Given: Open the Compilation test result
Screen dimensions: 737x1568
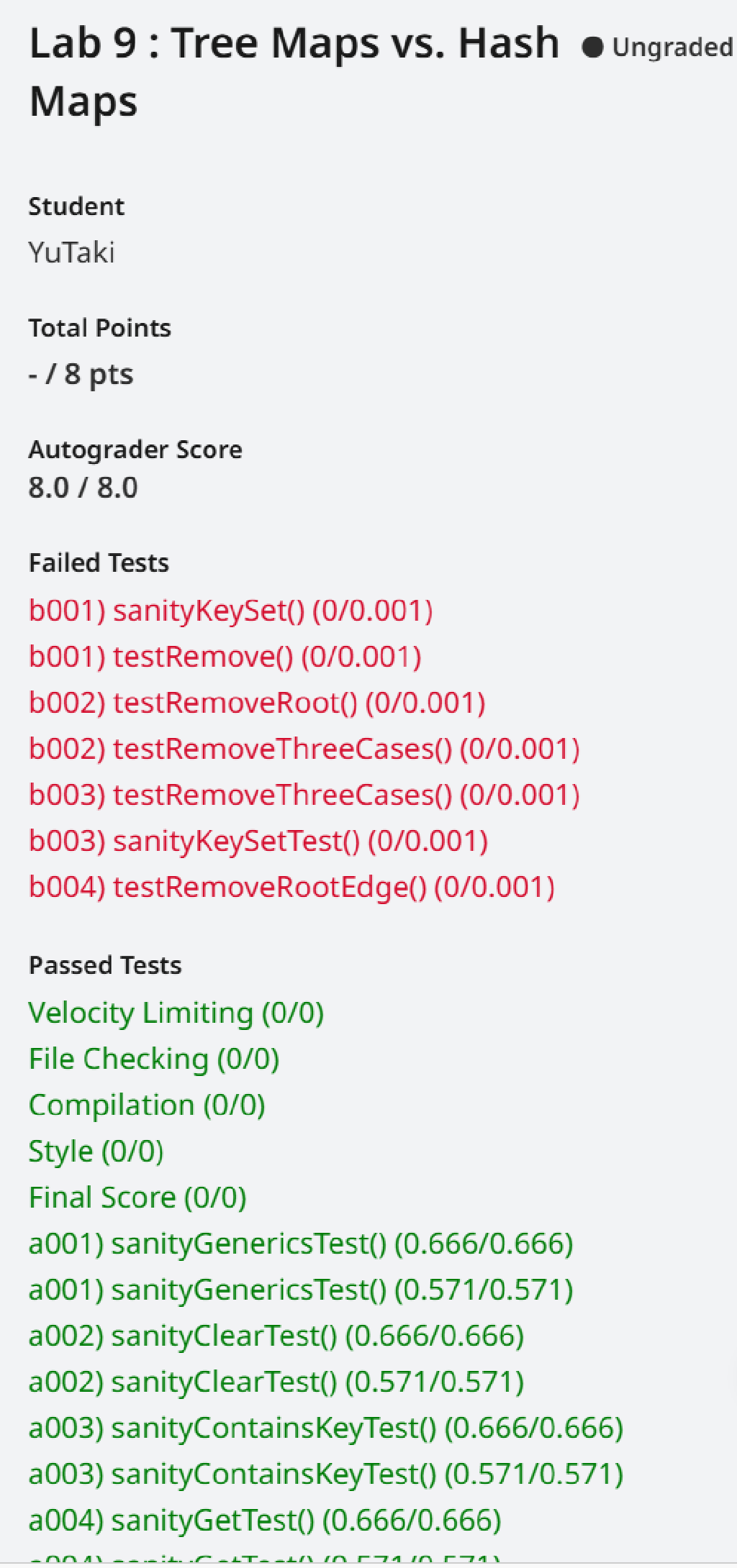Looking at the screenshot, I should (147, 1105).
